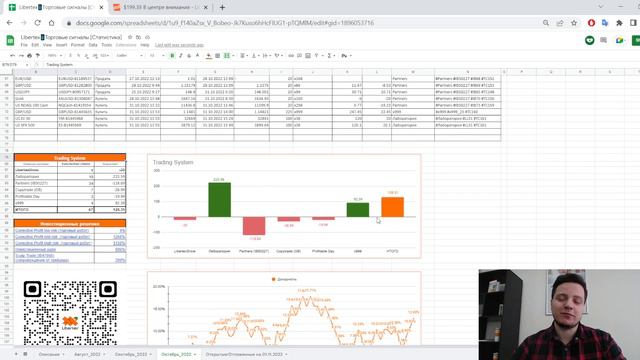Image resolution: width=640 pixels, height=360 pixels.
Task: Switch to the Сентябрь_2022 sheet tab
Action: tap(131, 354)
